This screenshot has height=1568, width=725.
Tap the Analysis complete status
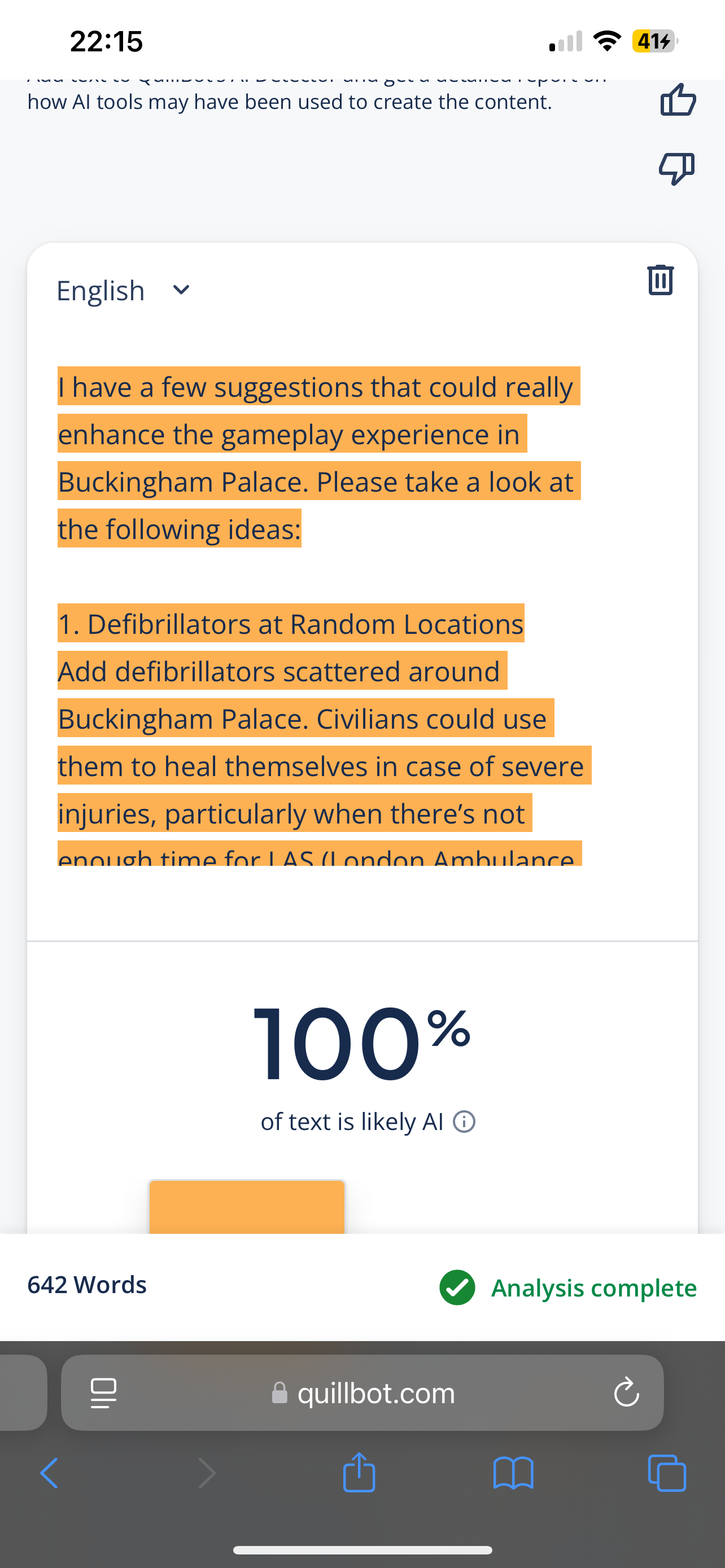click(568, 1287)
